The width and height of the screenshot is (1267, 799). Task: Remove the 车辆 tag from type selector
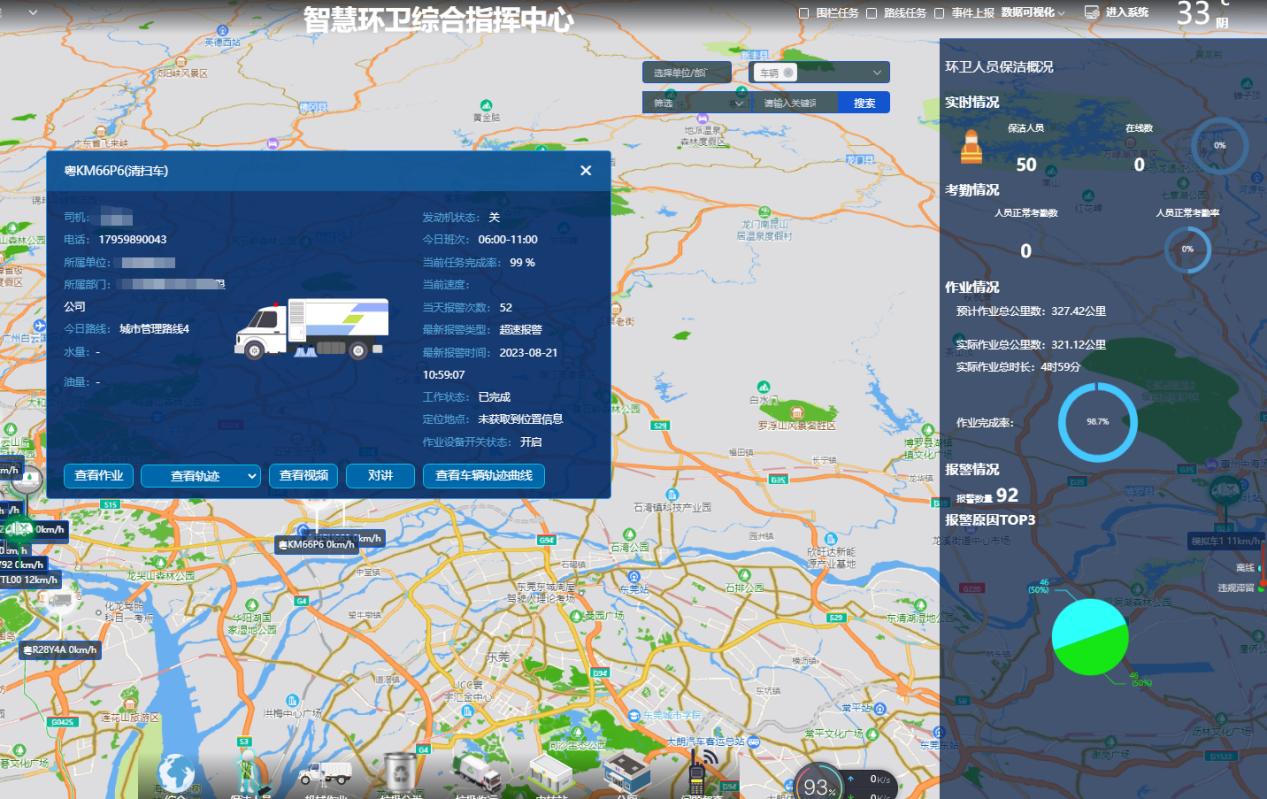788,73
